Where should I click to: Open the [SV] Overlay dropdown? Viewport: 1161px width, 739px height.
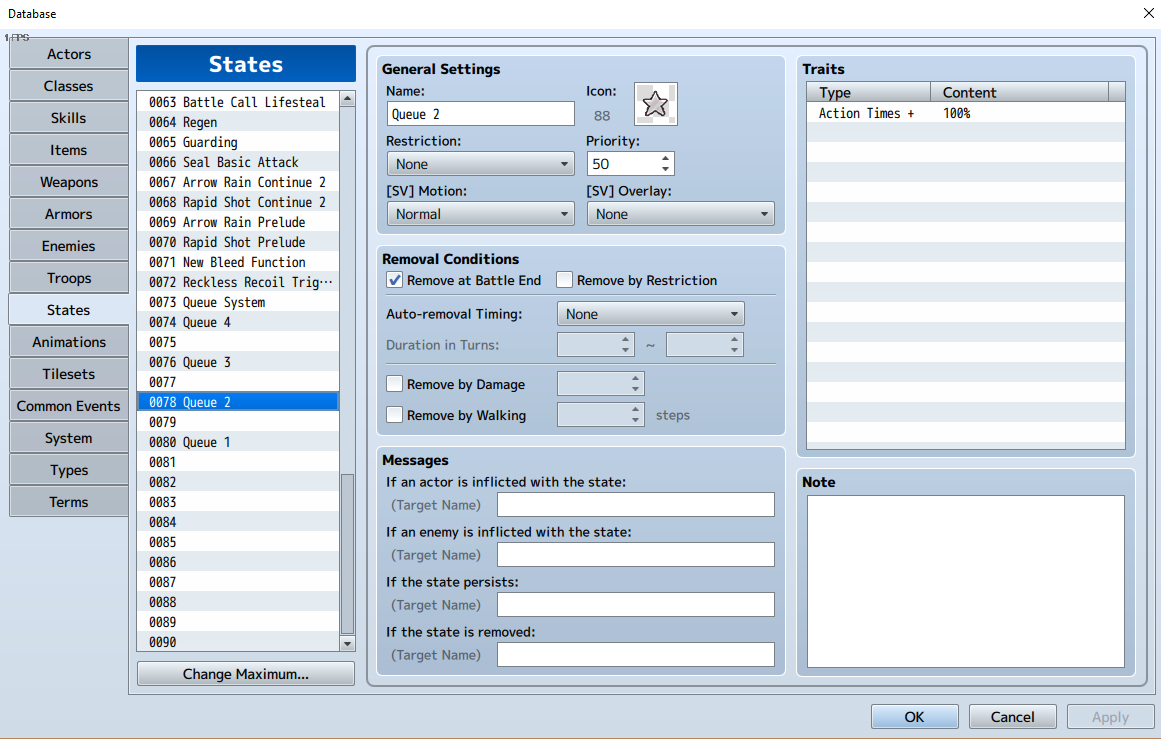(x=680, y=214)
